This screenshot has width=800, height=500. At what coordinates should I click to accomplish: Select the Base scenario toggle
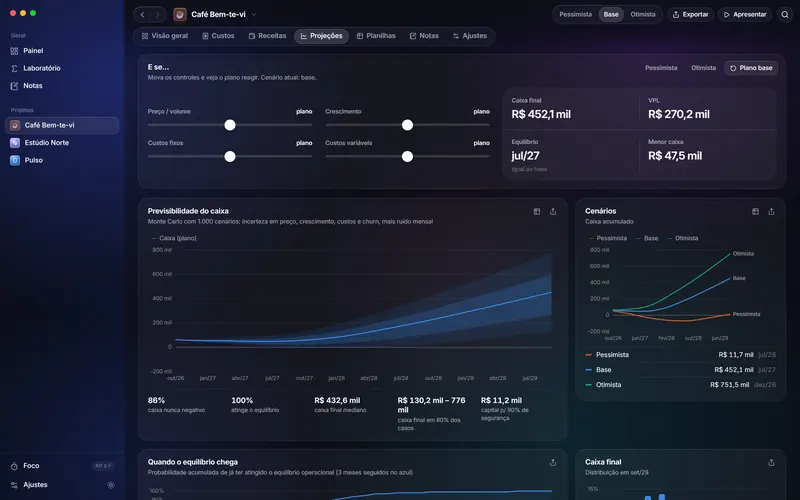(611, 14)
